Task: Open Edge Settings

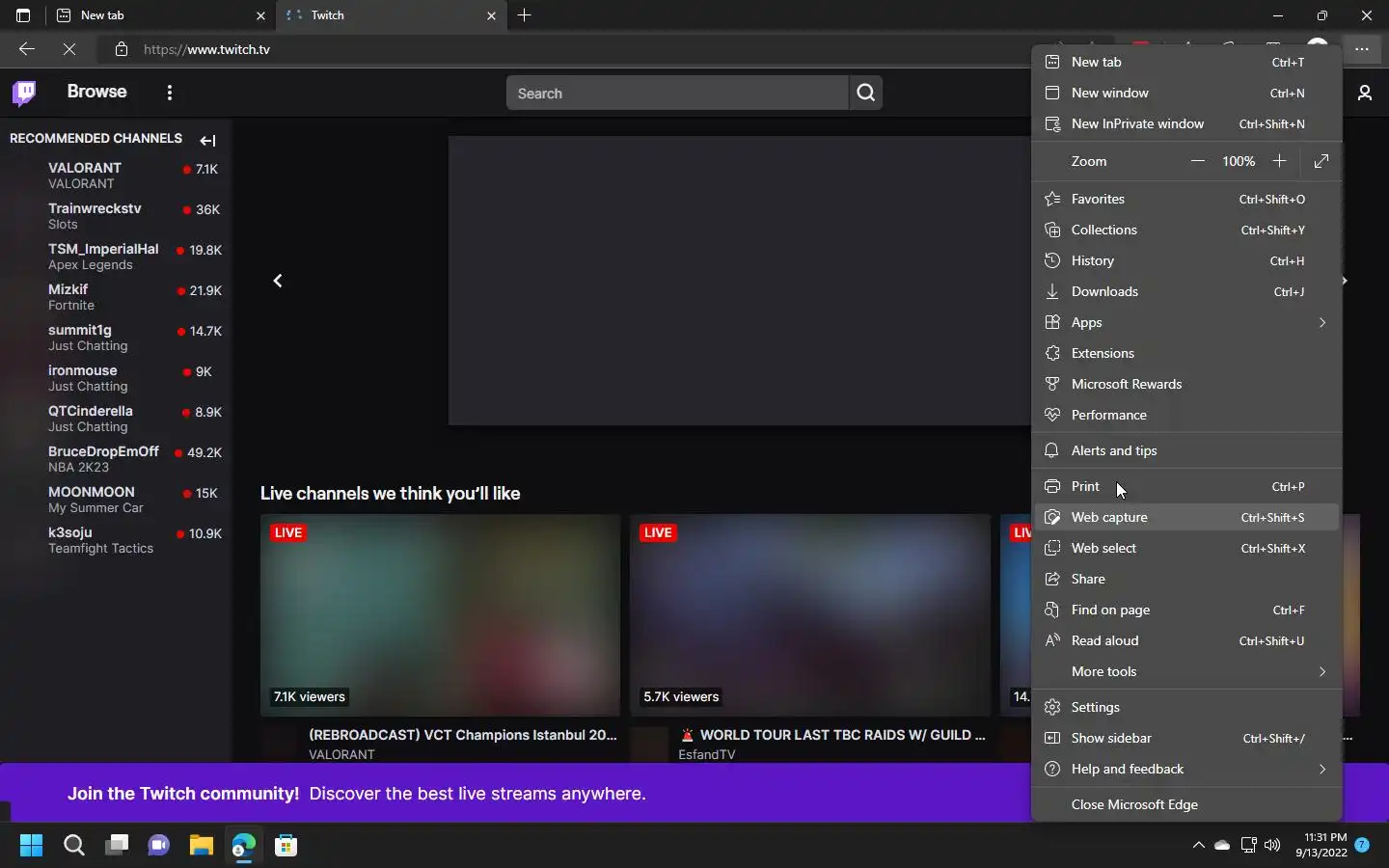Action: 1186,707
